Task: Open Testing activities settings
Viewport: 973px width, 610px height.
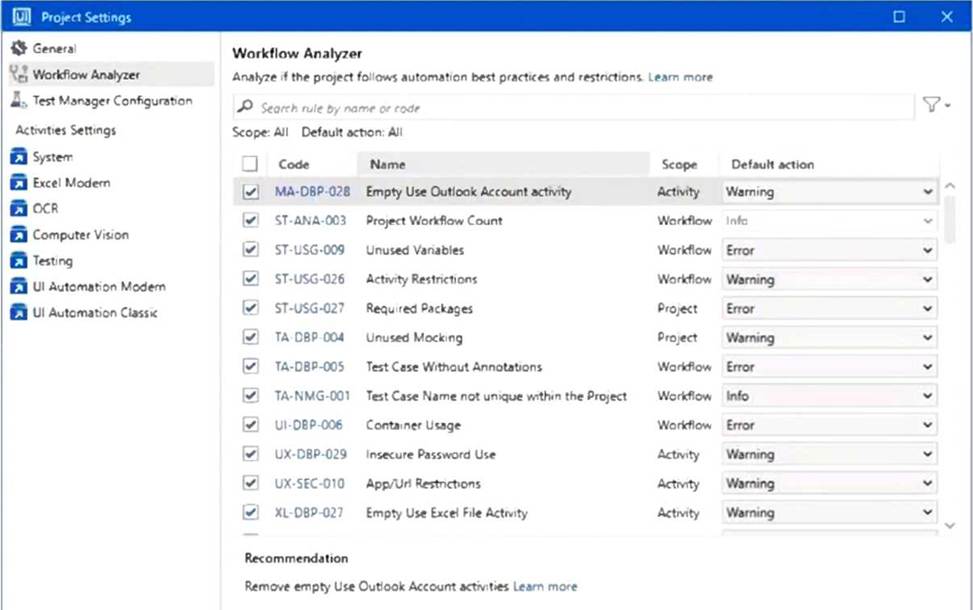Action: [53, 261]
